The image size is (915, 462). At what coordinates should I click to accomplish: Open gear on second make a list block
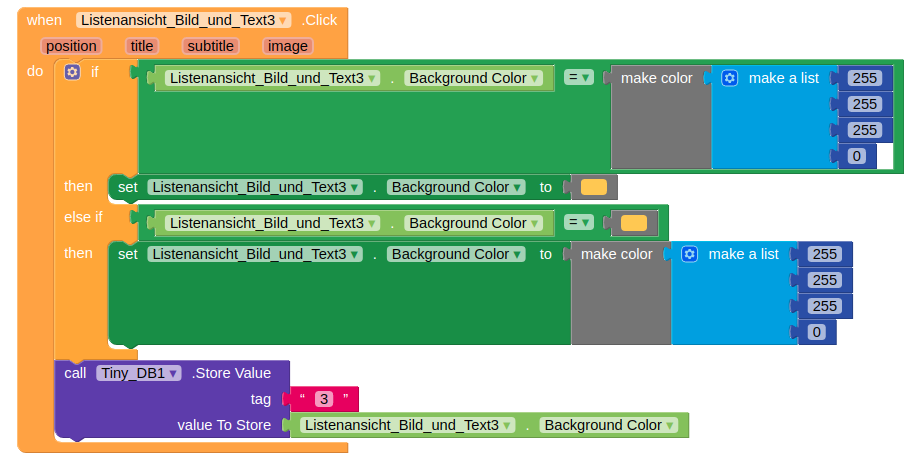click(x=689, y=254)
